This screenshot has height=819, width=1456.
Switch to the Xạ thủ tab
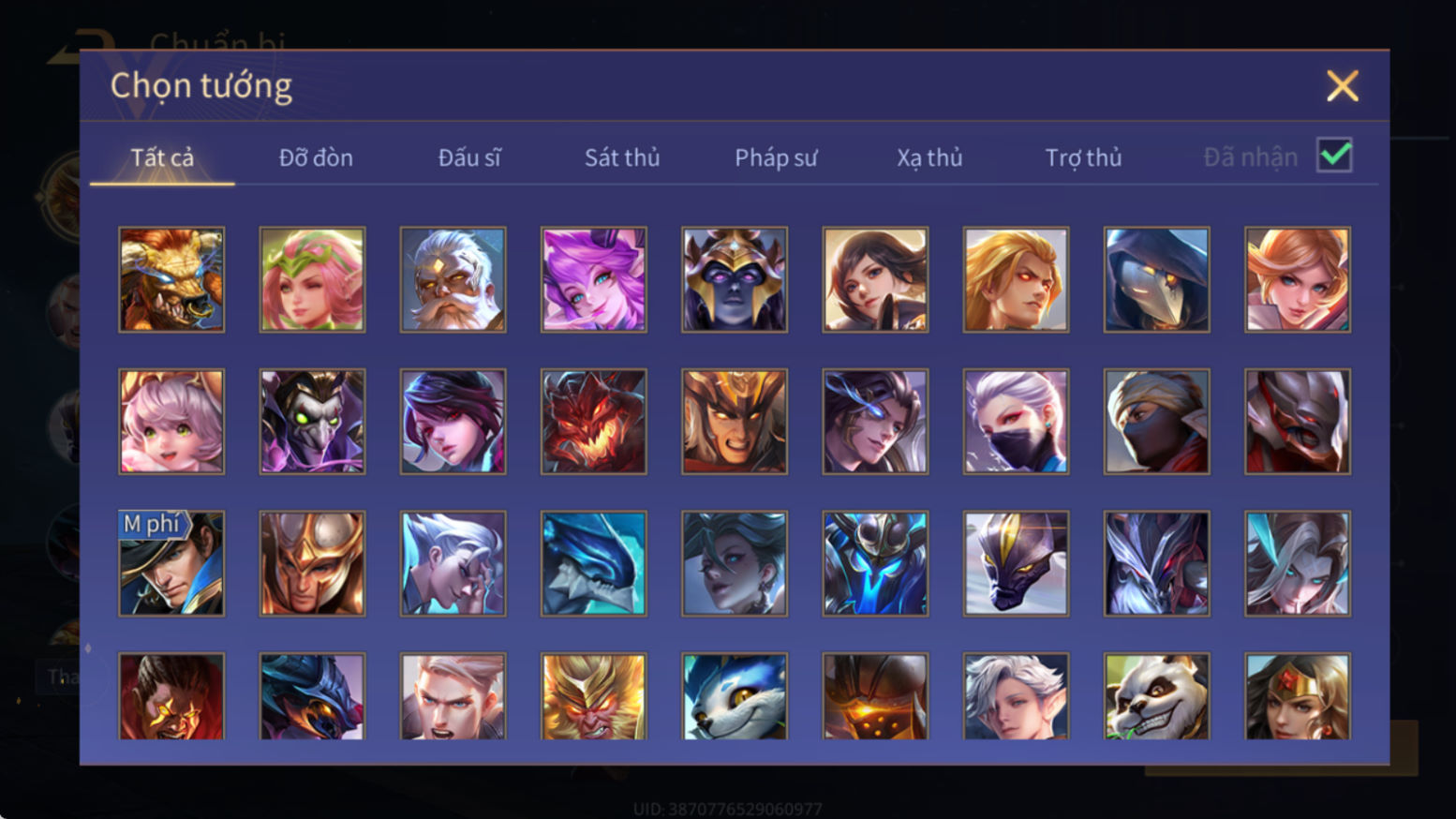929,157
